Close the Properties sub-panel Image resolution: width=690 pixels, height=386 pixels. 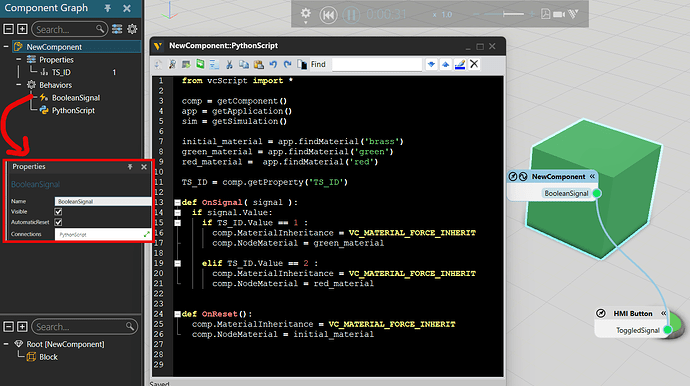click(x=144, y=167)
